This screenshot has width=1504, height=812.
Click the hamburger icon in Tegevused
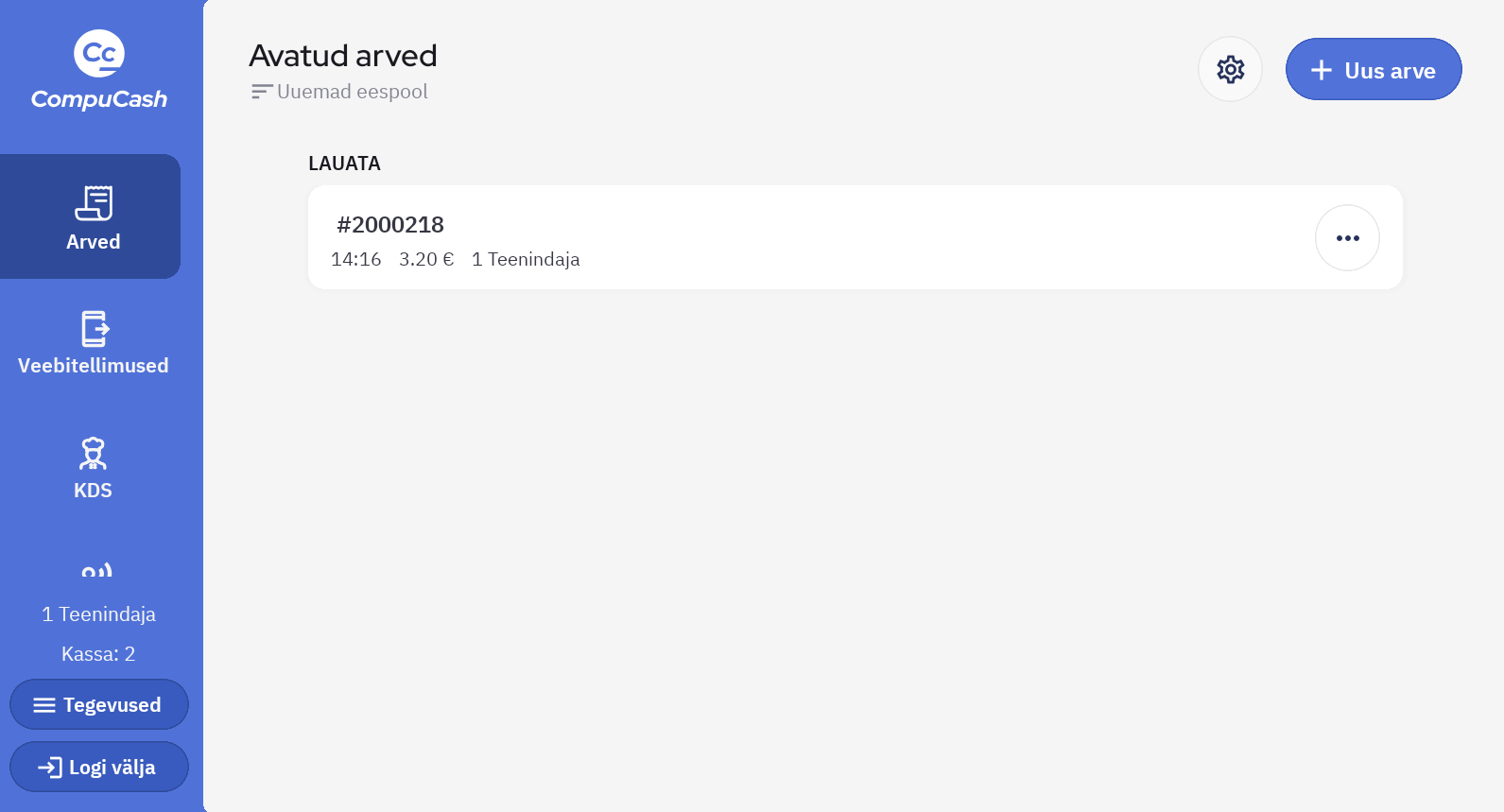pyautogui.click(x=44, y=705)
